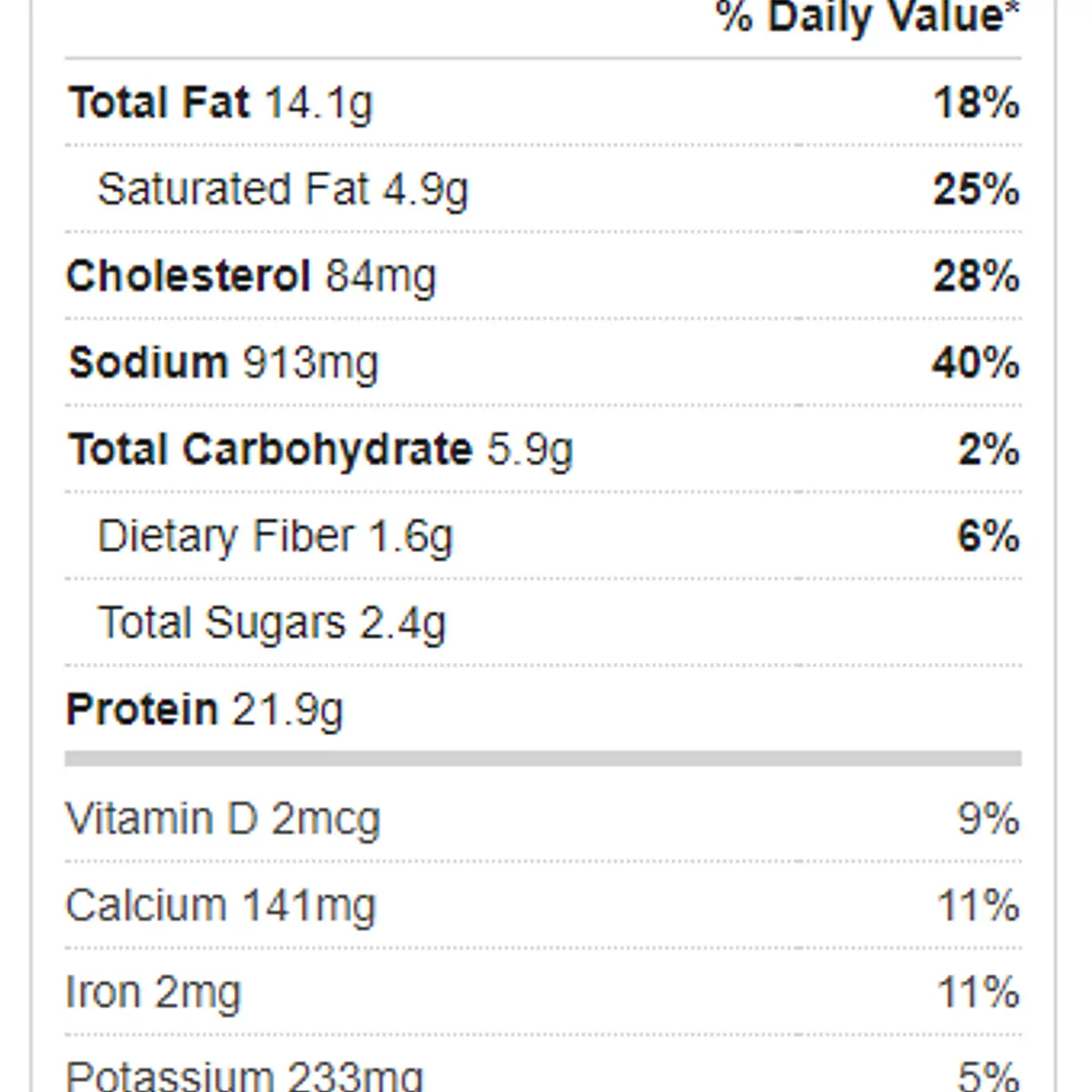Select the 9% Vitamin D value
This screenshot has height=1092, width=1092.
click(x=989, y=818)
